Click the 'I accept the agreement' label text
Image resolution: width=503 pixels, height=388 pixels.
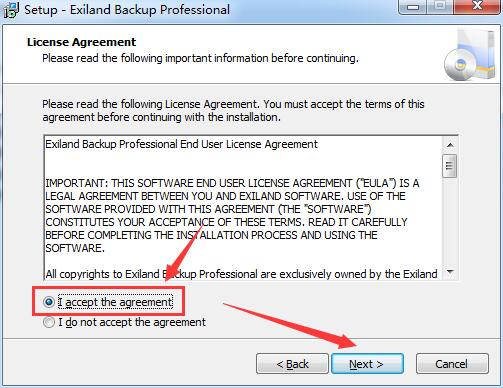[115, 302]
